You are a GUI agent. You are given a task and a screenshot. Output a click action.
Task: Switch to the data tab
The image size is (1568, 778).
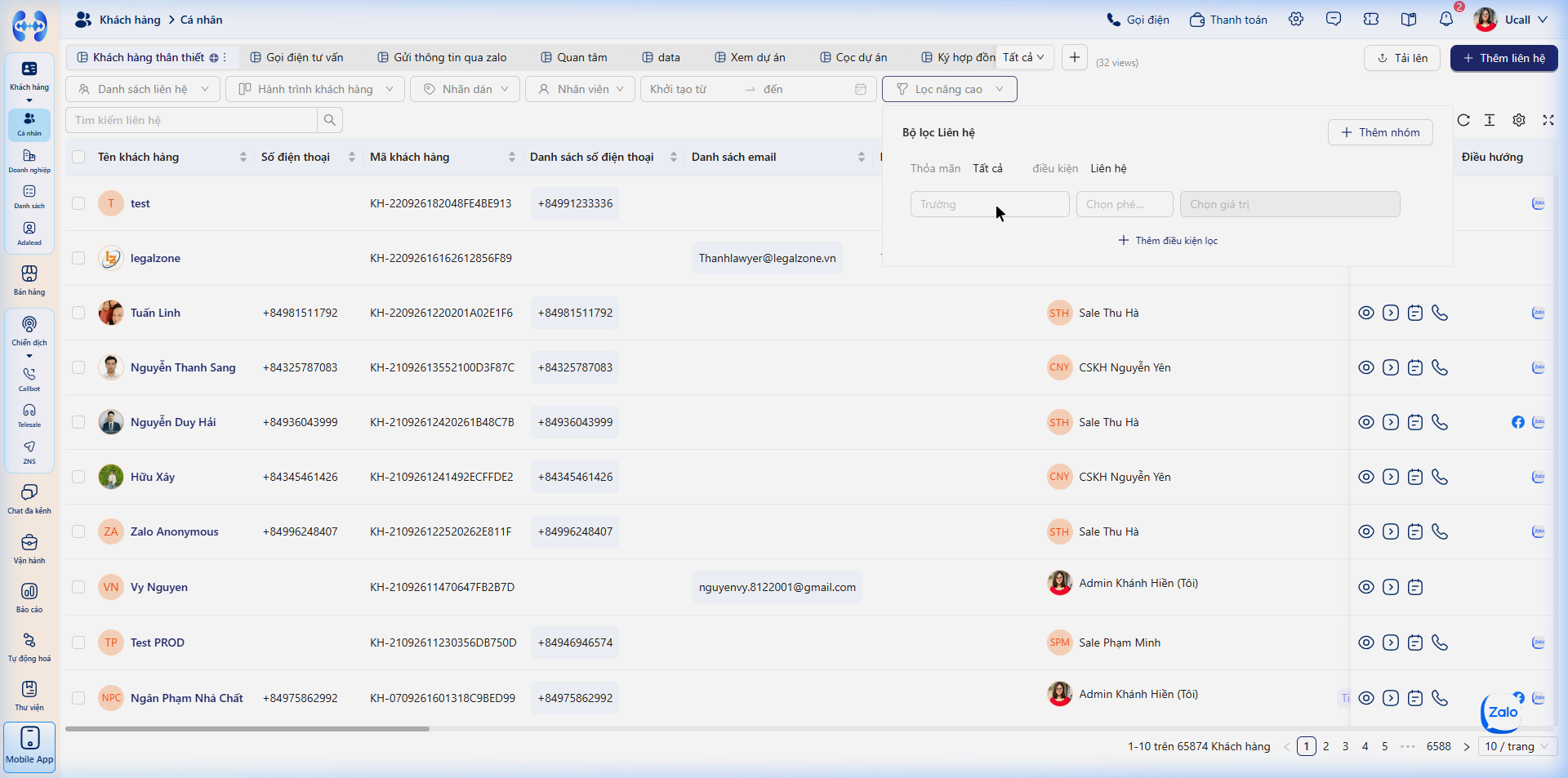[661, 57]
